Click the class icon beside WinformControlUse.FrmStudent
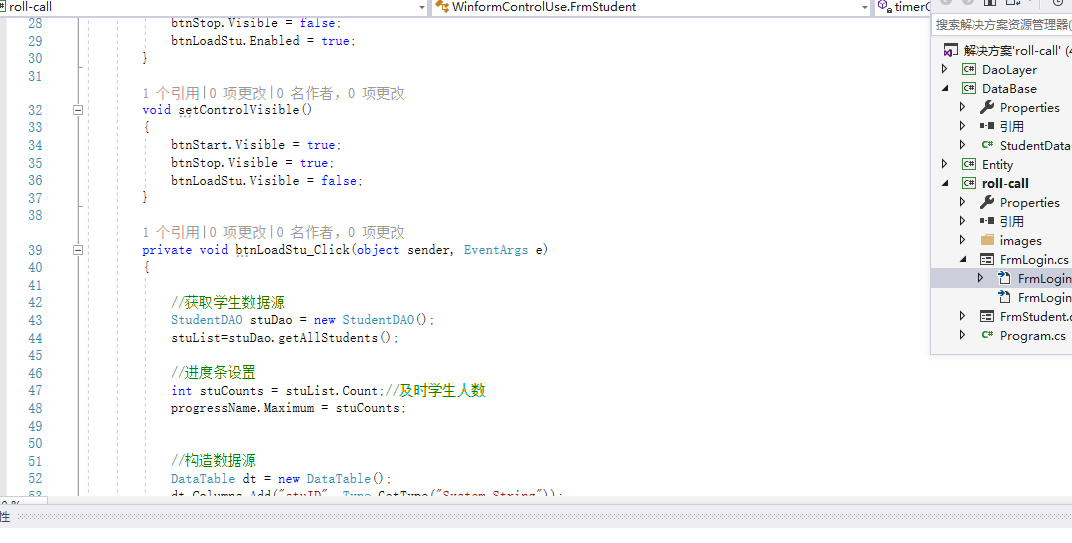The height and width of the screenshot is (543, 1072). tap(442, 7)
